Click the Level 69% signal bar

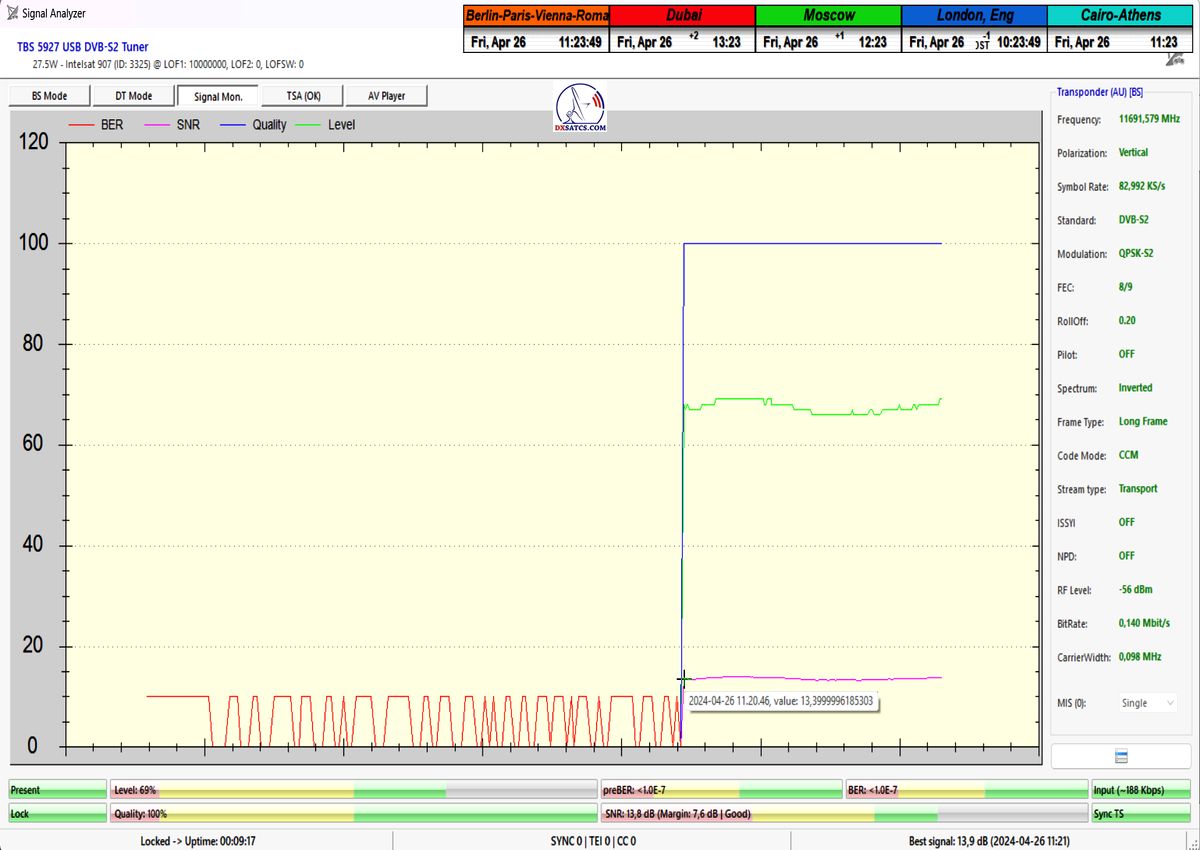point(353,790)
